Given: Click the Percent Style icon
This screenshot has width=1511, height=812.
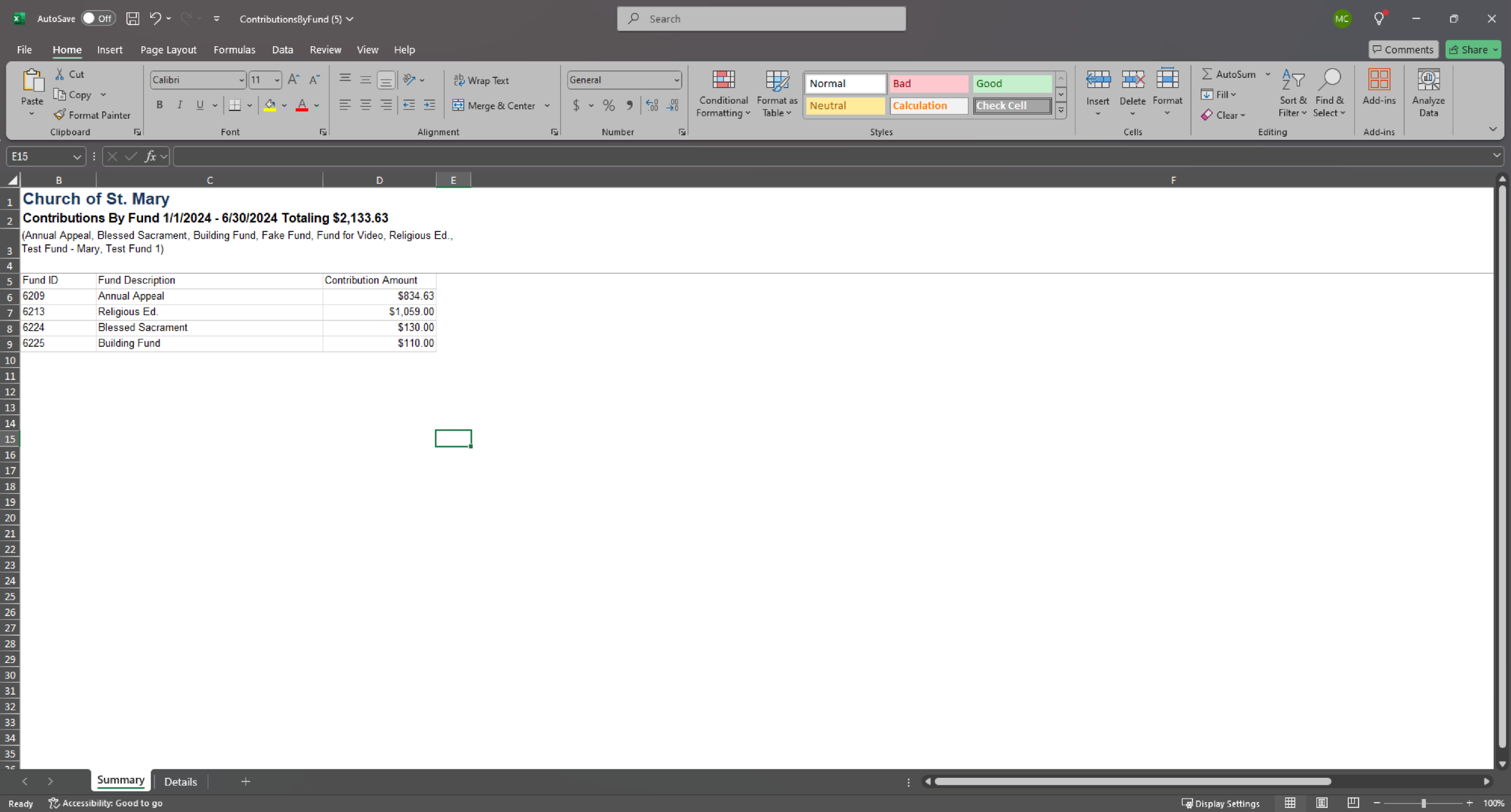Looking at the screenshot, I should click(609, 105).
